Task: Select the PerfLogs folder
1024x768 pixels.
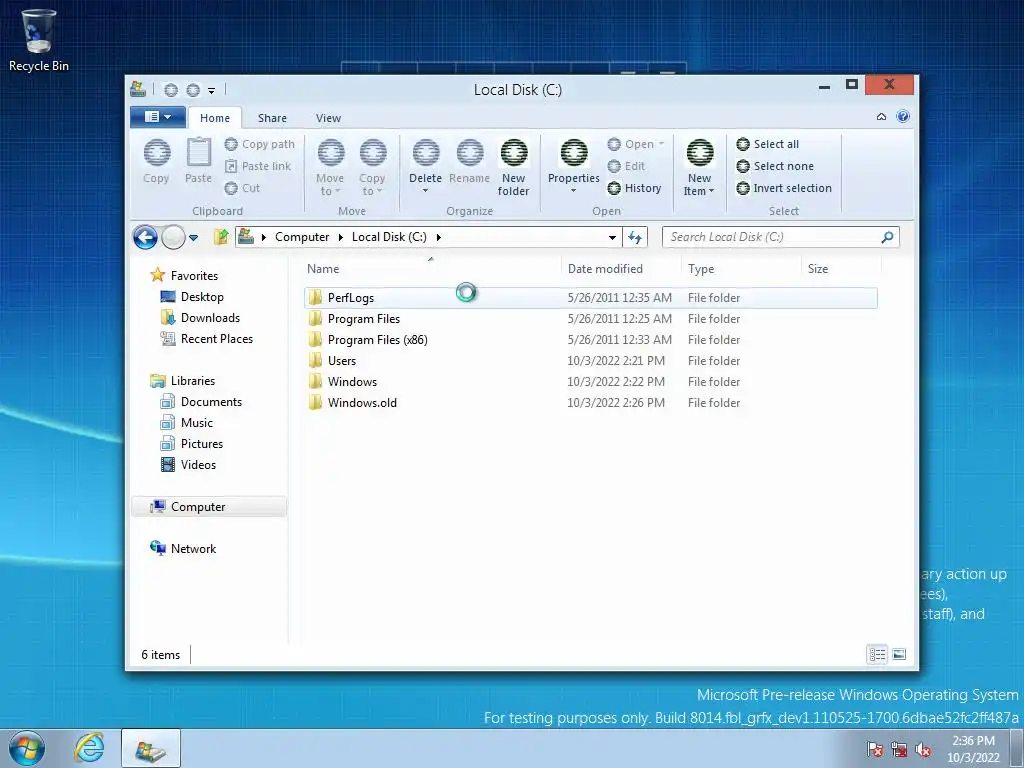Action: tap(590, 298)
